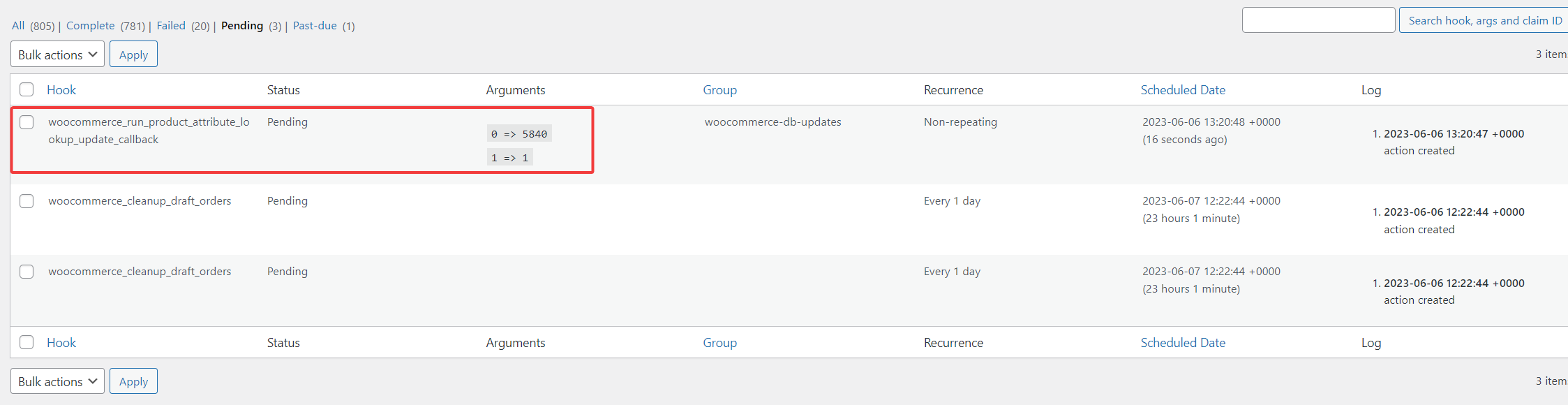
Task: Tick the select-all checkbox in table header
Action: coord(27,89)
